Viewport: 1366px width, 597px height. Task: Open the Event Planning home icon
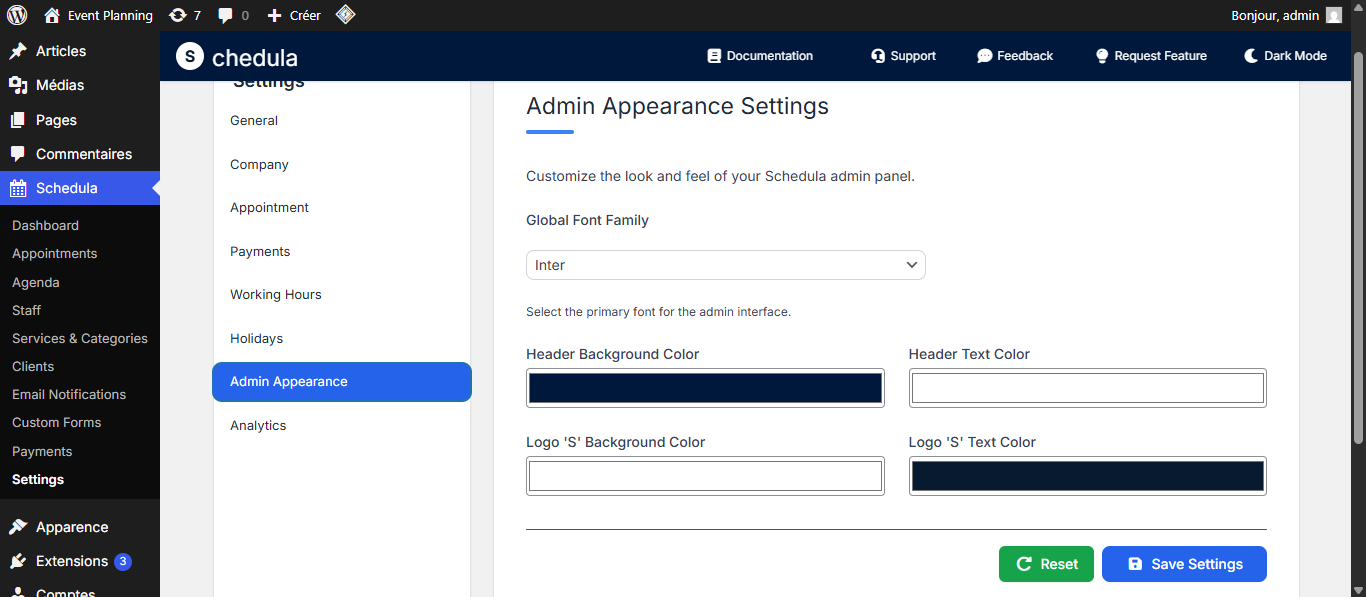(x=52, y=15)
